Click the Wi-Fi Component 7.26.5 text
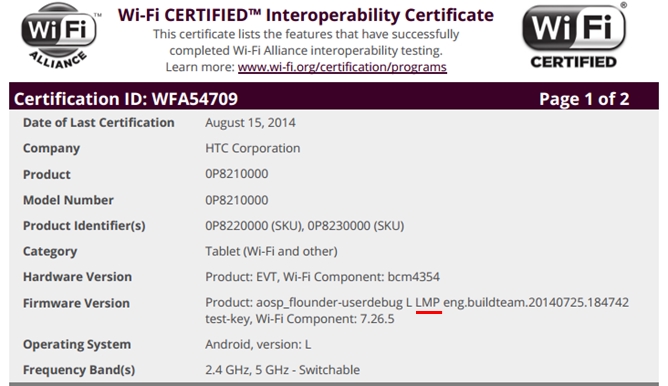 click(x=325, y=319)
